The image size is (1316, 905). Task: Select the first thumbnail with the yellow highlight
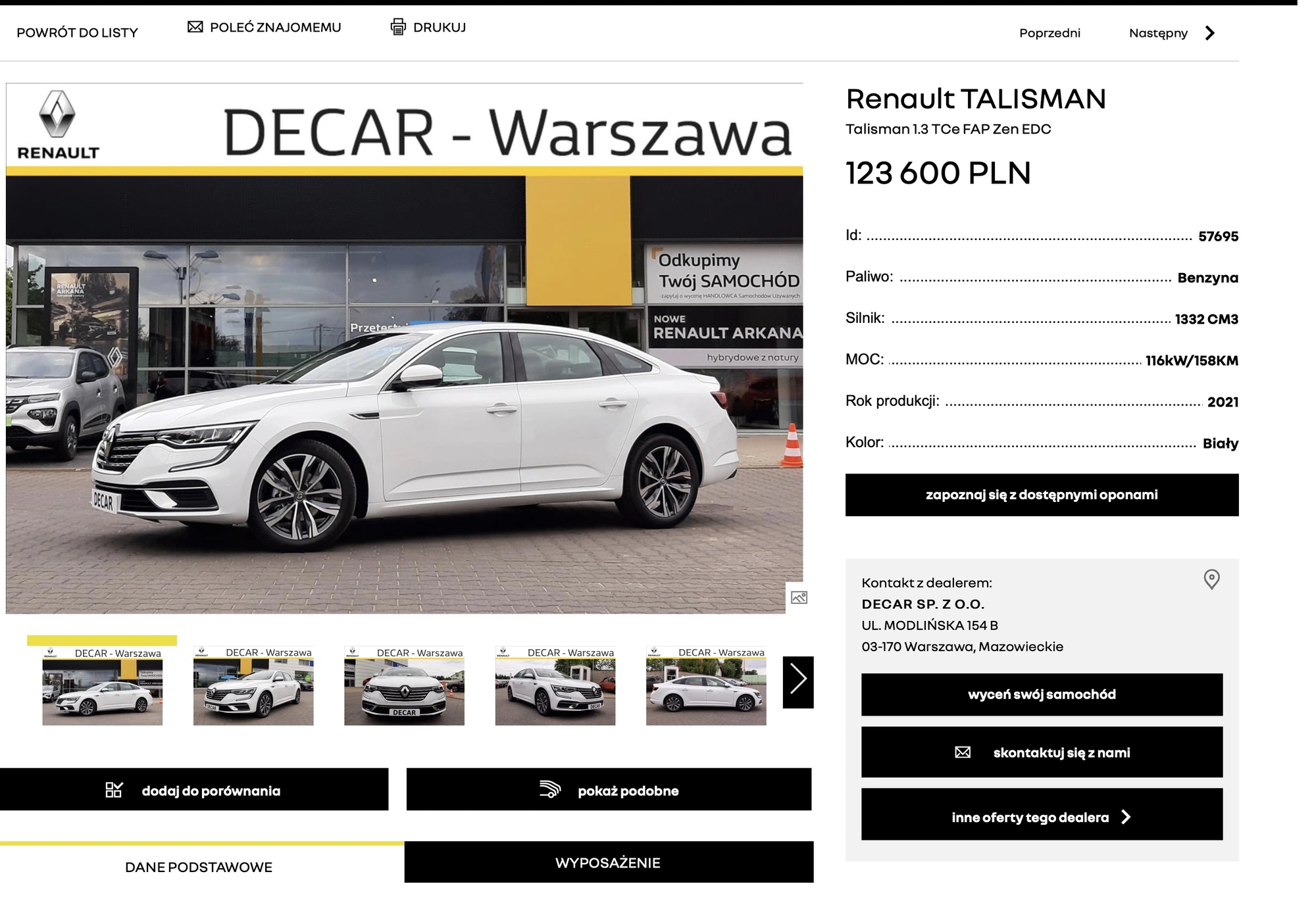click(102, 685)
